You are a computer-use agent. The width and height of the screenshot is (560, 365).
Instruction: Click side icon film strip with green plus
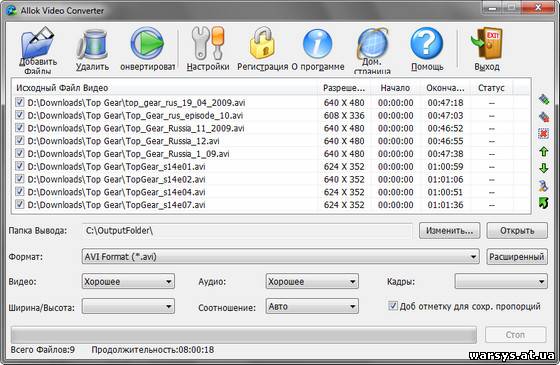pyautogui.click(x=544, y=99)
